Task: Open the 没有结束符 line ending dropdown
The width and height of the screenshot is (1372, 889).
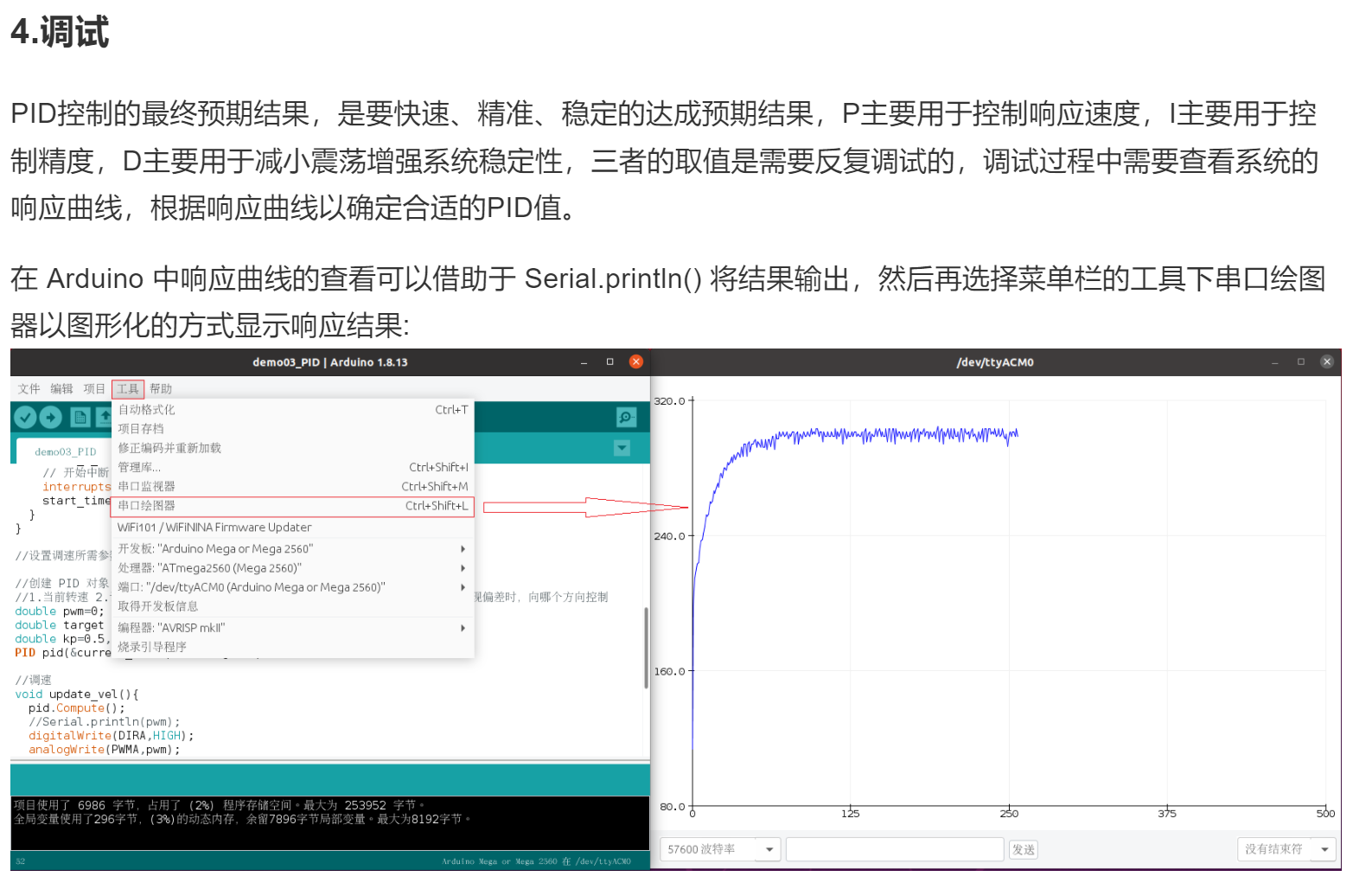Action: (x=1286, y=849)
